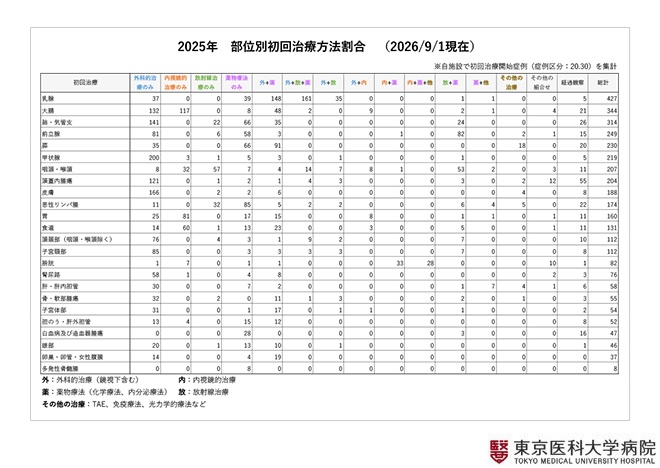The width and height of the screenshot is (660, 468).
Task: Click the 胃 row label
Action: click(x=45, y=216)
